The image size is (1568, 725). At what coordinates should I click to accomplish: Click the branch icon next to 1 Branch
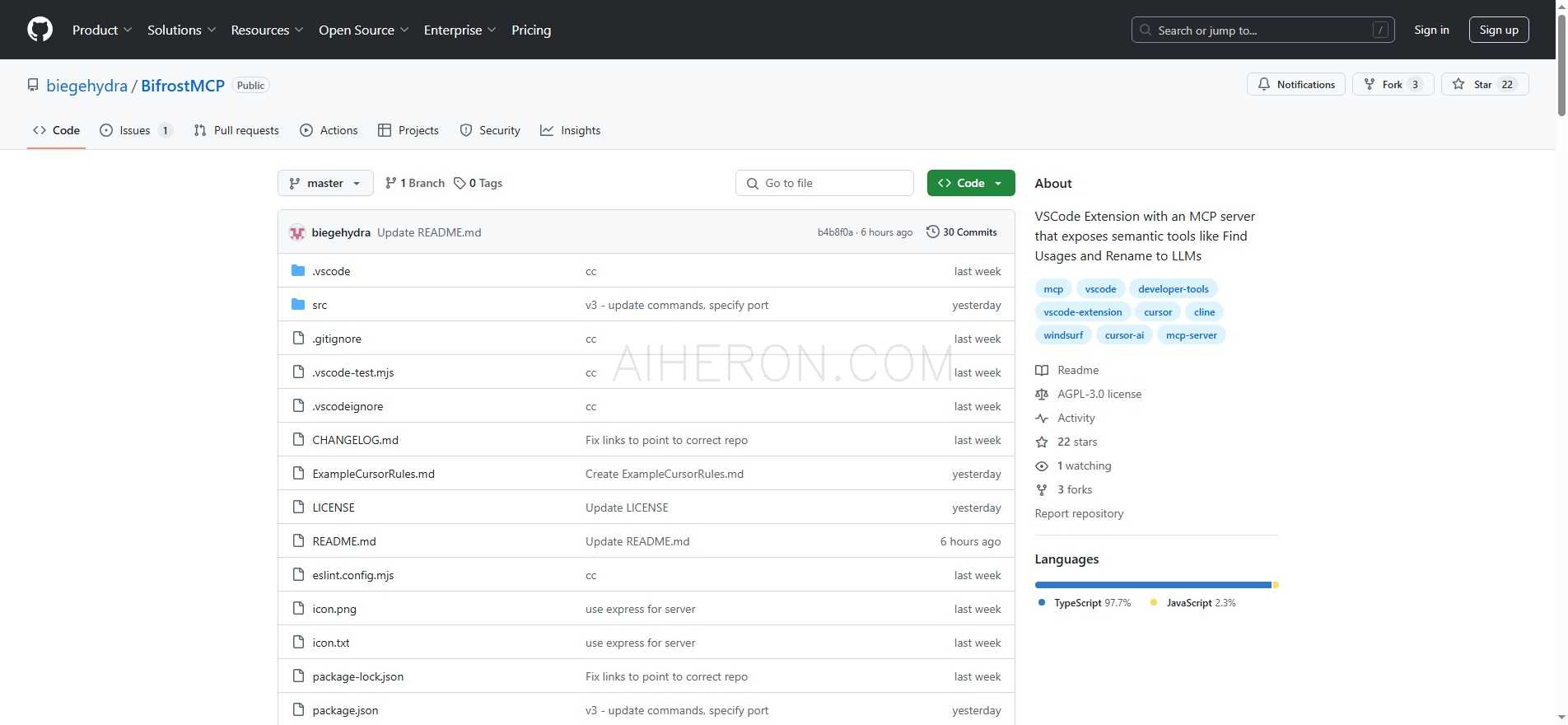390,183
